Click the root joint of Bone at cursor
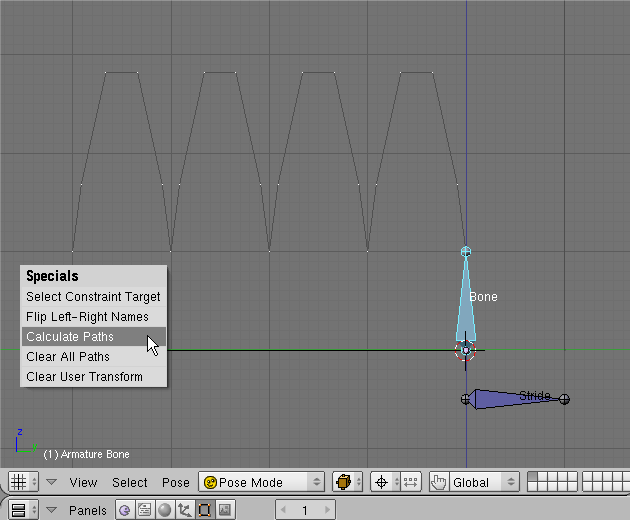This screenshot has width=630, height=520. coord(465,350)
